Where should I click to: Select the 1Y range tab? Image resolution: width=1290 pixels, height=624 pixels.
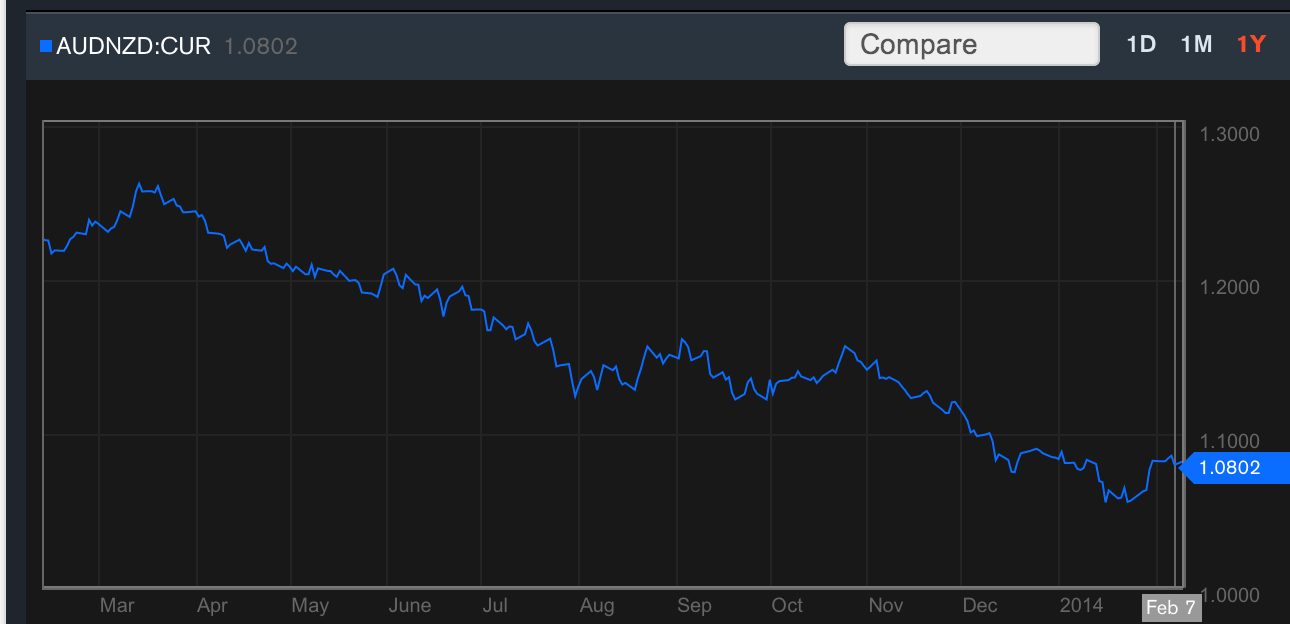(x=1251, y=44)
